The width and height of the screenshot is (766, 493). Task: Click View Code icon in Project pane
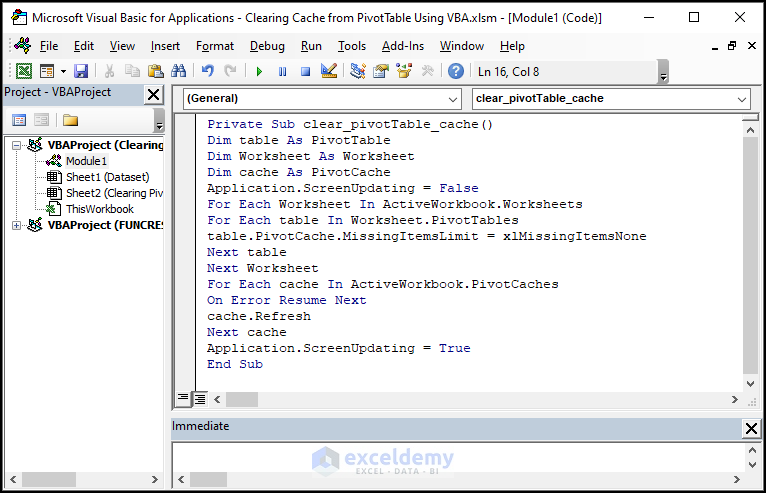[19, 120]
